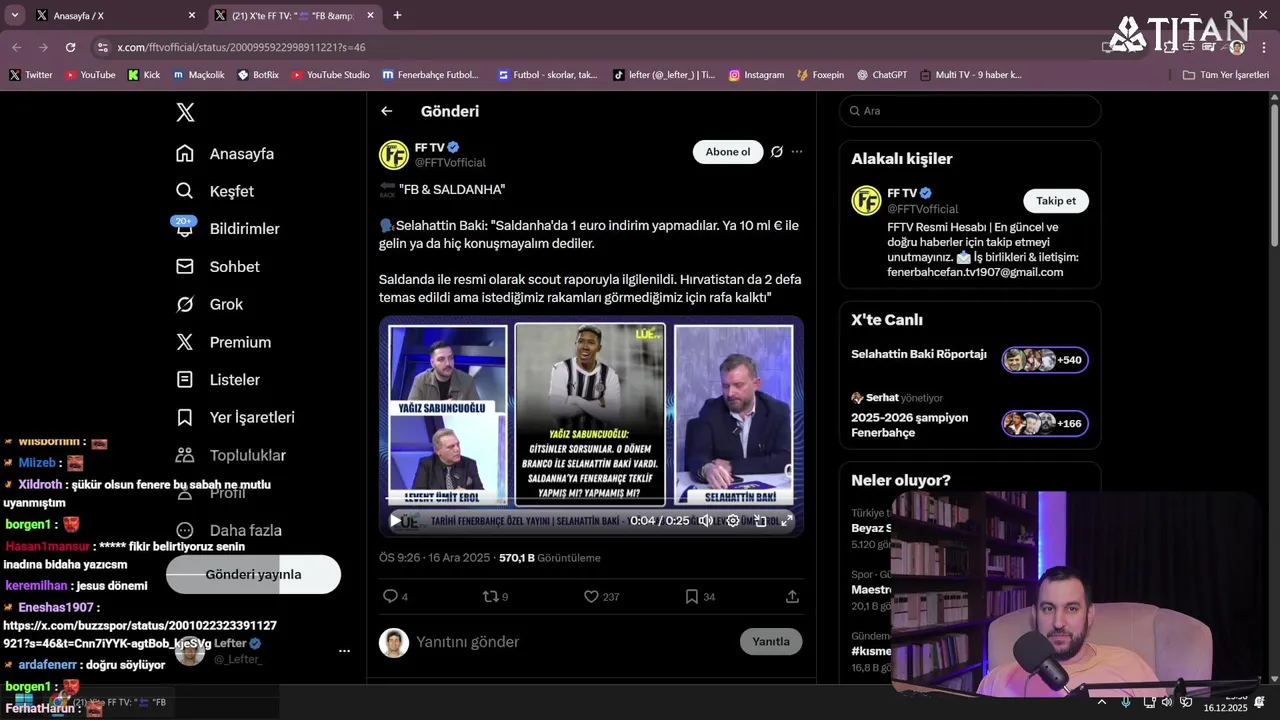
Task: Open Bildirimler notifications
Action: 228,229
